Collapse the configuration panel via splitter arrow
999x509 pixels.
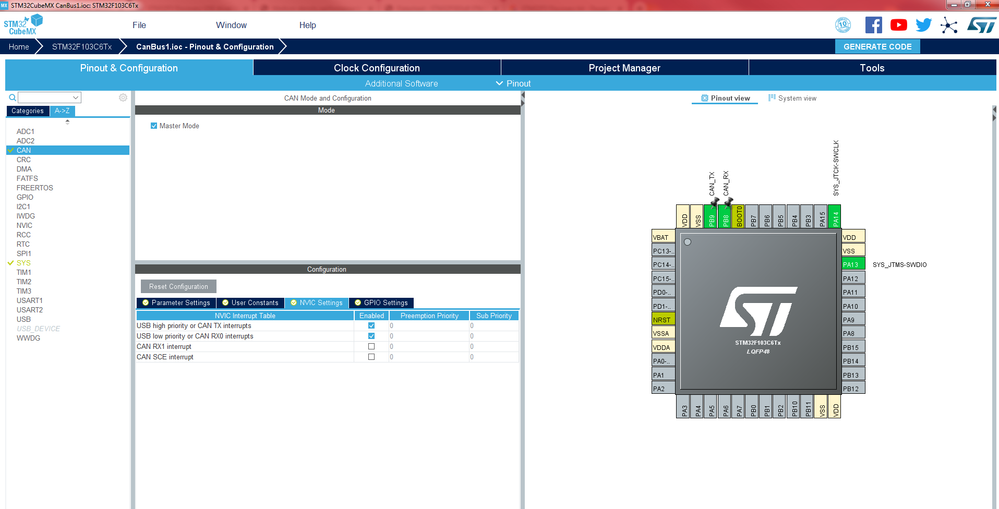coord(522,97)
